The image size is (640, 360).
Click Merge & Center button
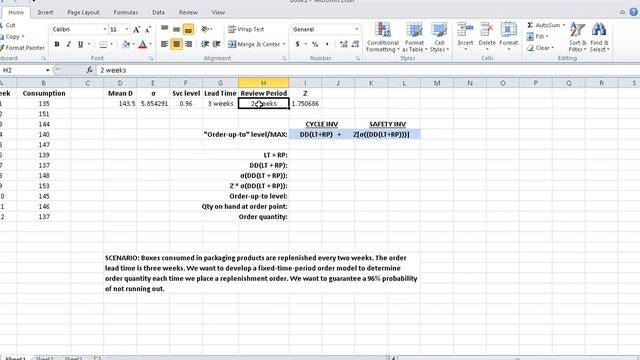[x=254, y=44]
